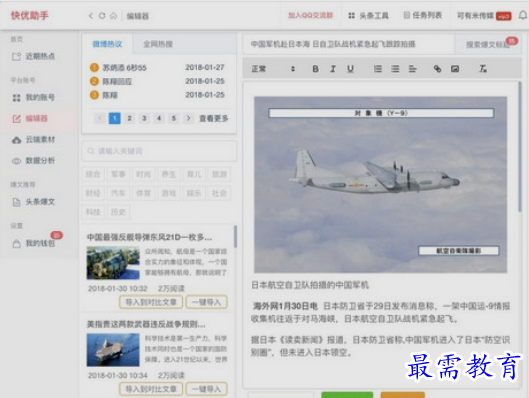Click 一键导入 for the 东风21D article
The height and width of the screenshot is (398, 529).
pyautogui.click(x=206, y=302)
